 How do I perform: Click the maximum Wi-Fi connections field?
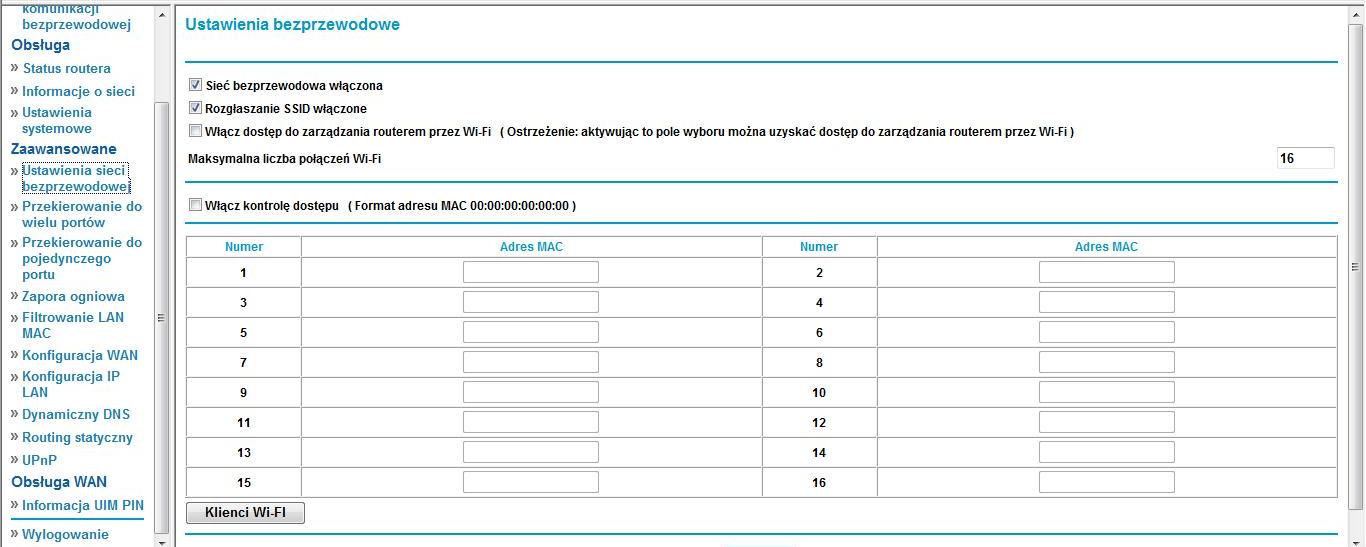click(1305, 158)
